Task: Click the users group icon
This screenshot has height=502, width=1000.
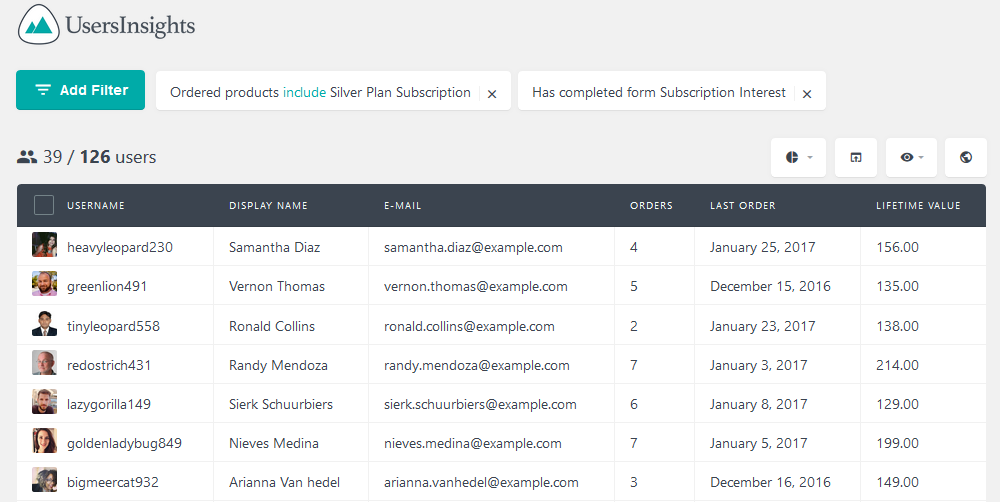Action: click(27, 157)
